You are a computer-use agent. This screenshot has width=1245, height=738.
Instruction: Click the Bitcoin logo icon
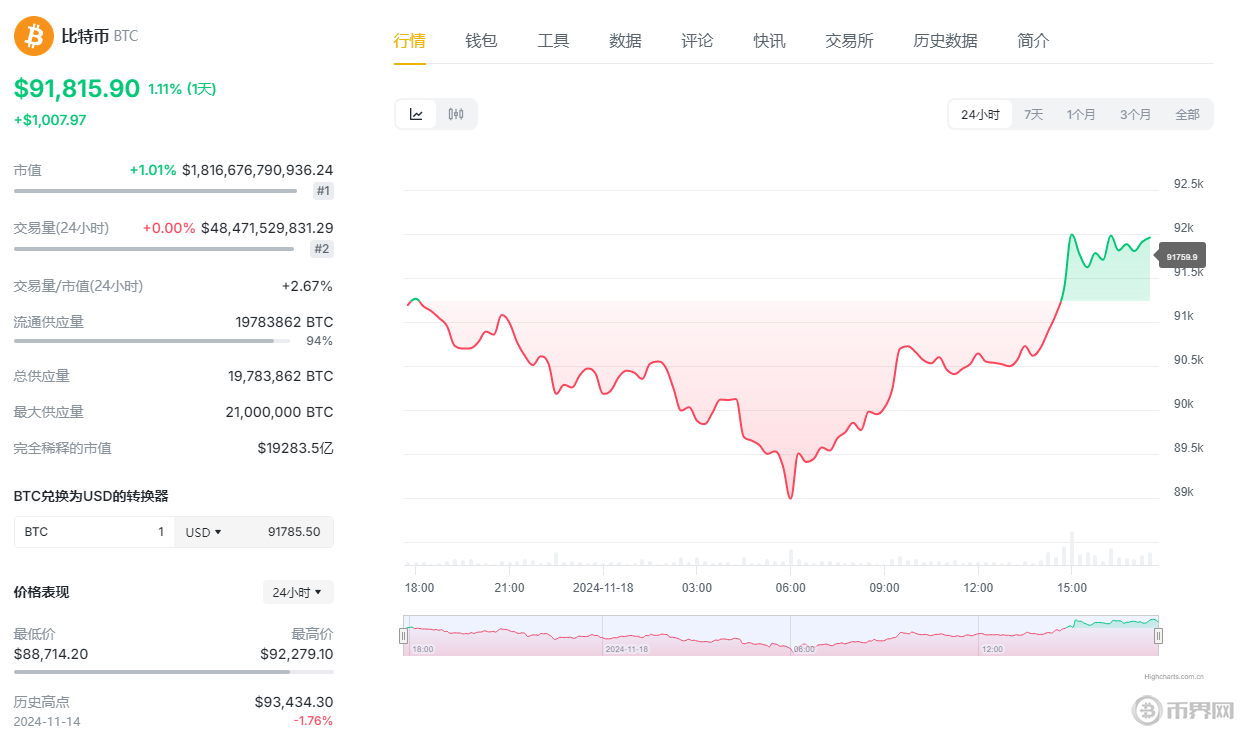pyautogui.click(x=33, y=36)
